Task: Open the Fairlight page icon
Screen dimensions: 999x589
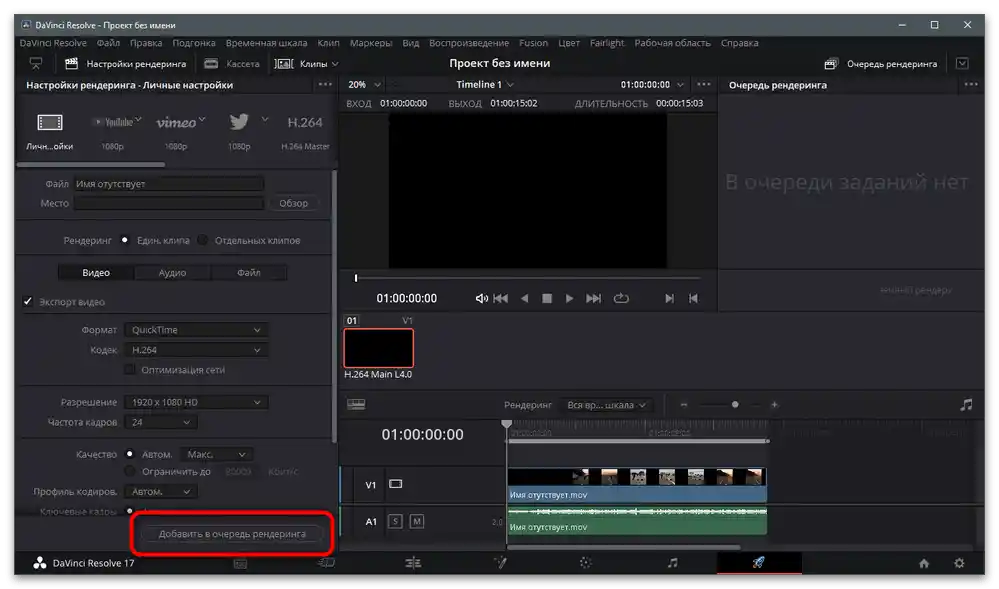Action: coord(672,563)
